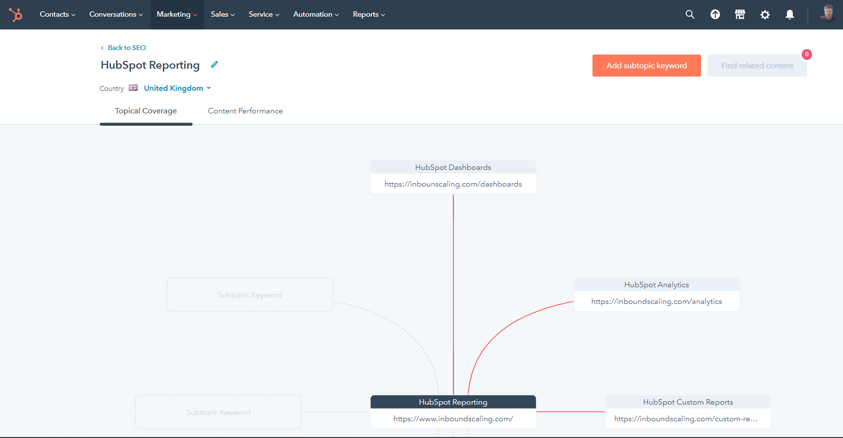Open the Reports menu
Screen dimensions: 843x438
click(368, 15)
